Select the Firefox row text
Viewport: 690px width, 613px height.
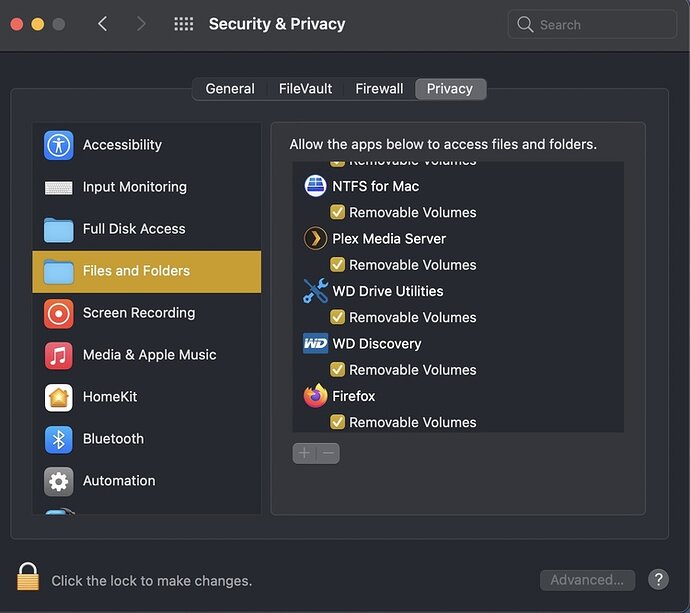354,396
